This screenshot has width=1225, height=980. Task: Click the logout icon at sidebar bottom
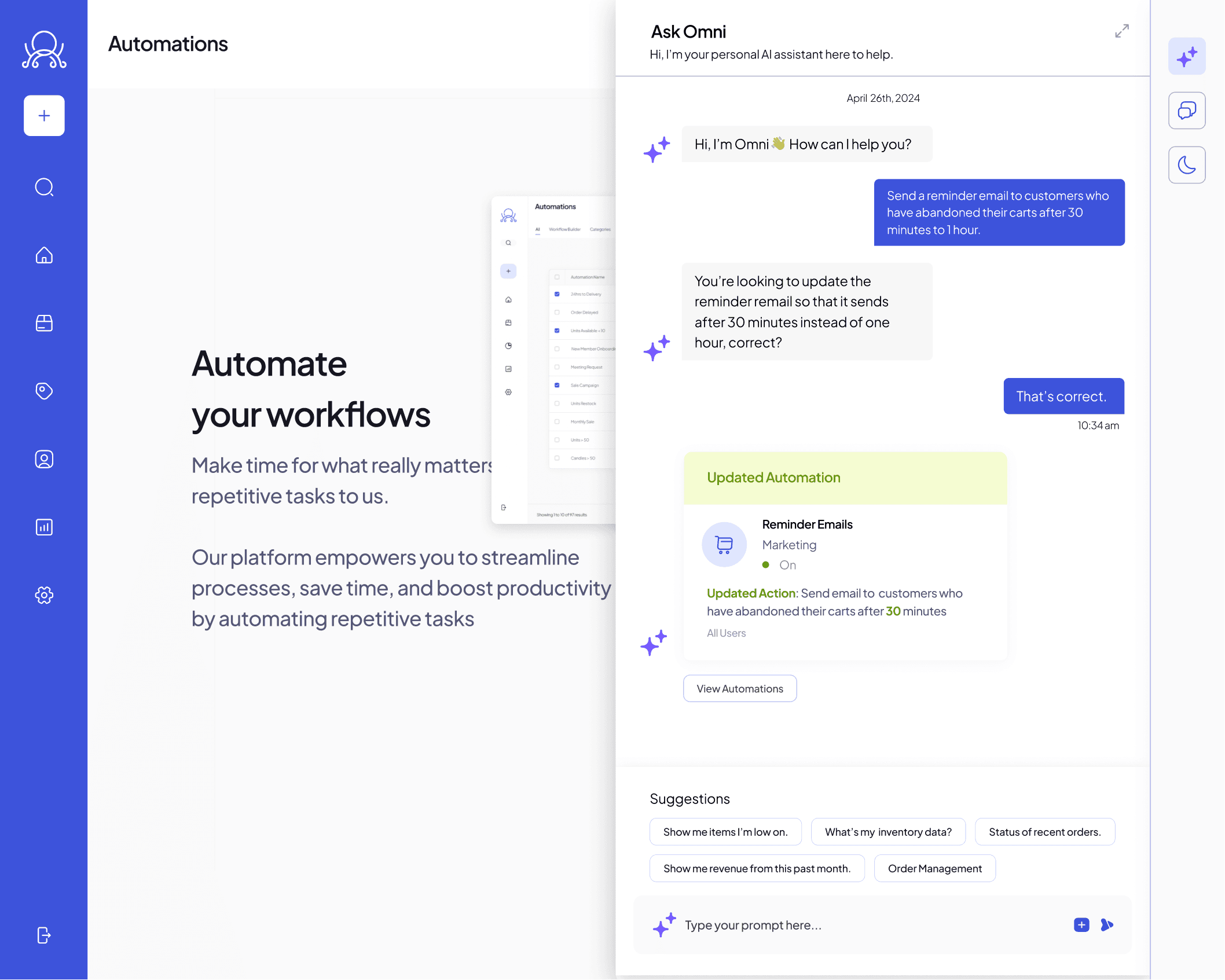pyautogui.click(x=44, y=935)
